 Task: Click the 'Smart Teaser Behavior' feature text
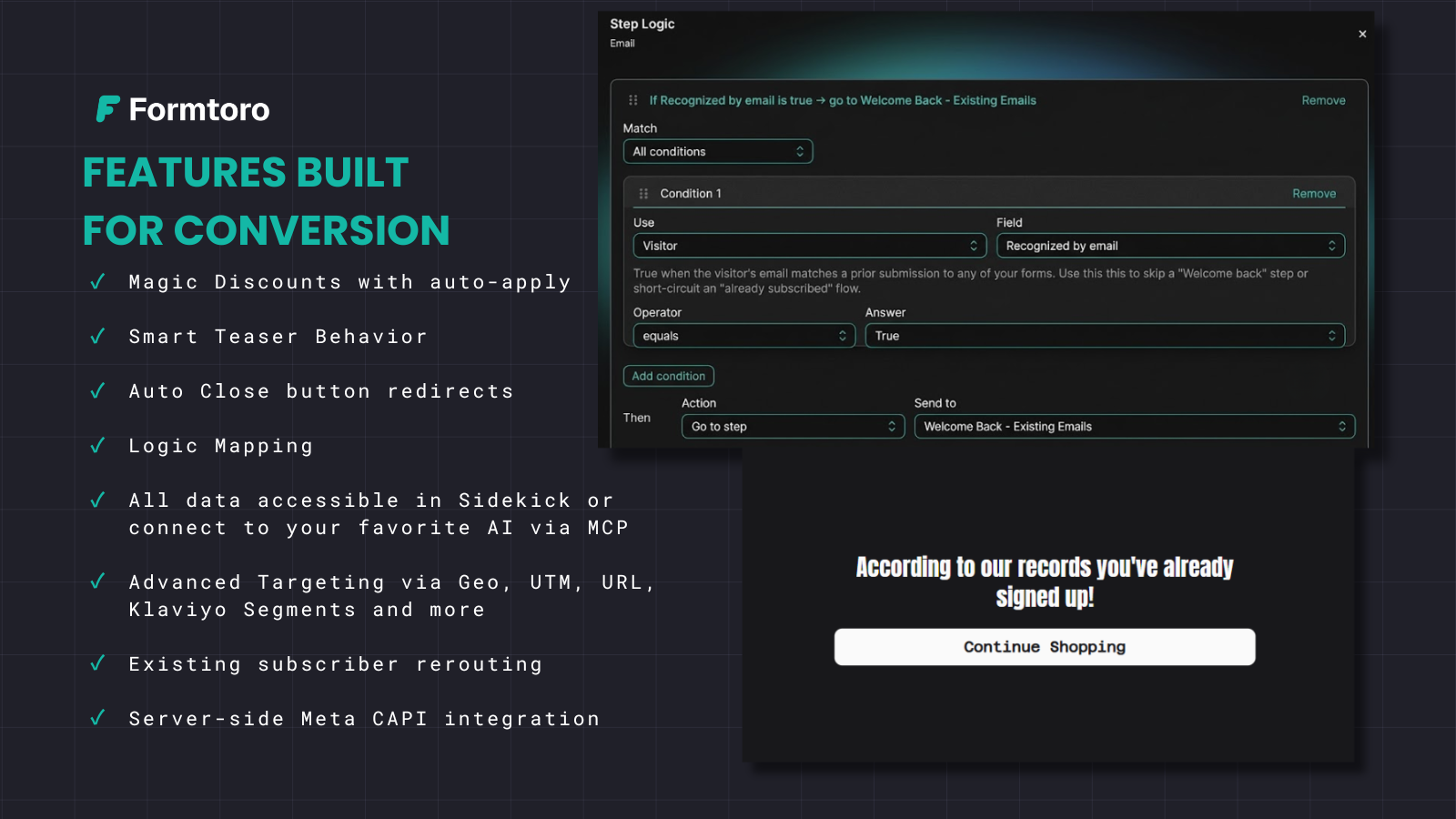(x=278, y=337)
